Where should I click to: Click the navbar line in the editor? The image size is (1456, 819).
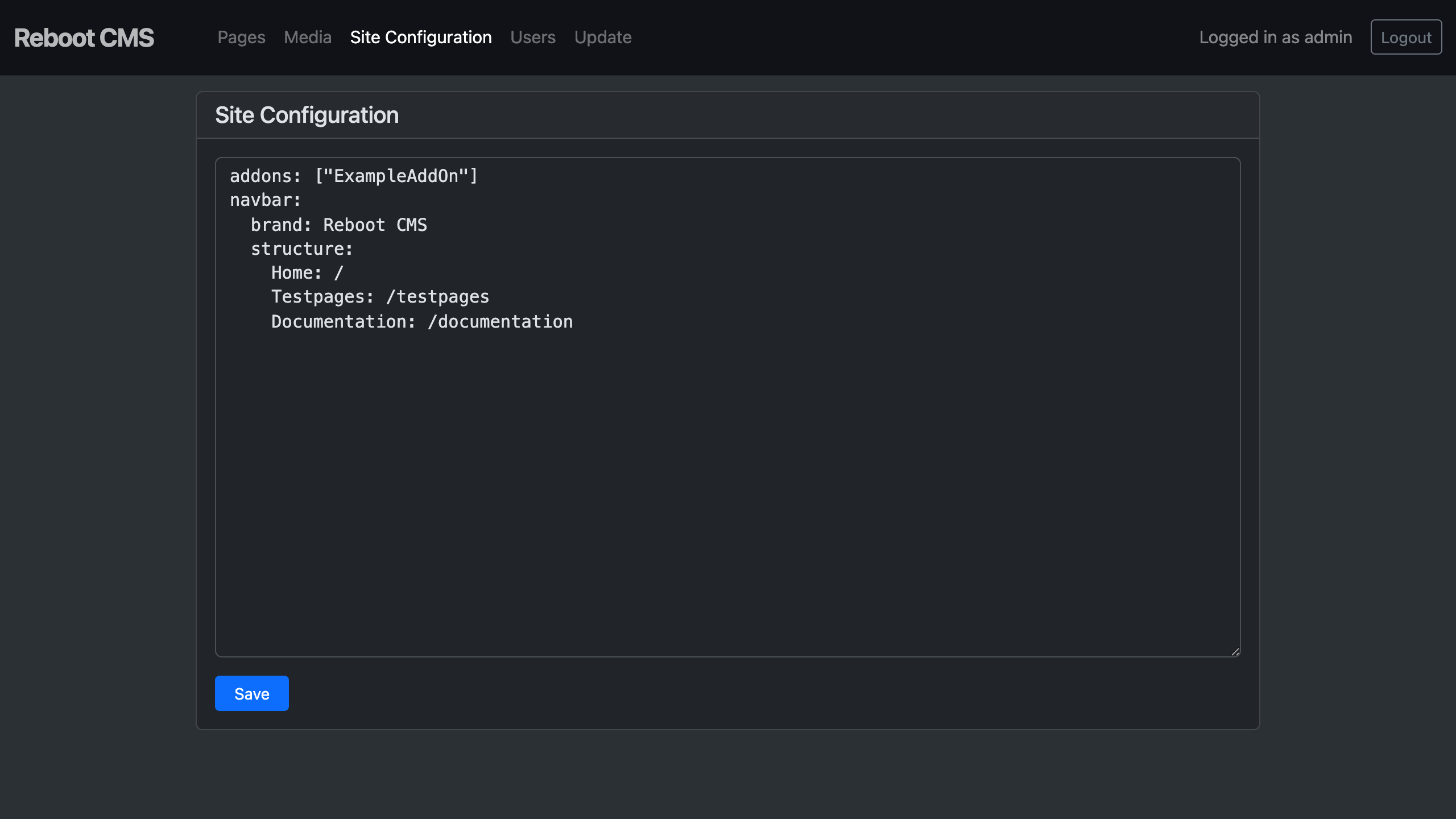point(266,200)
